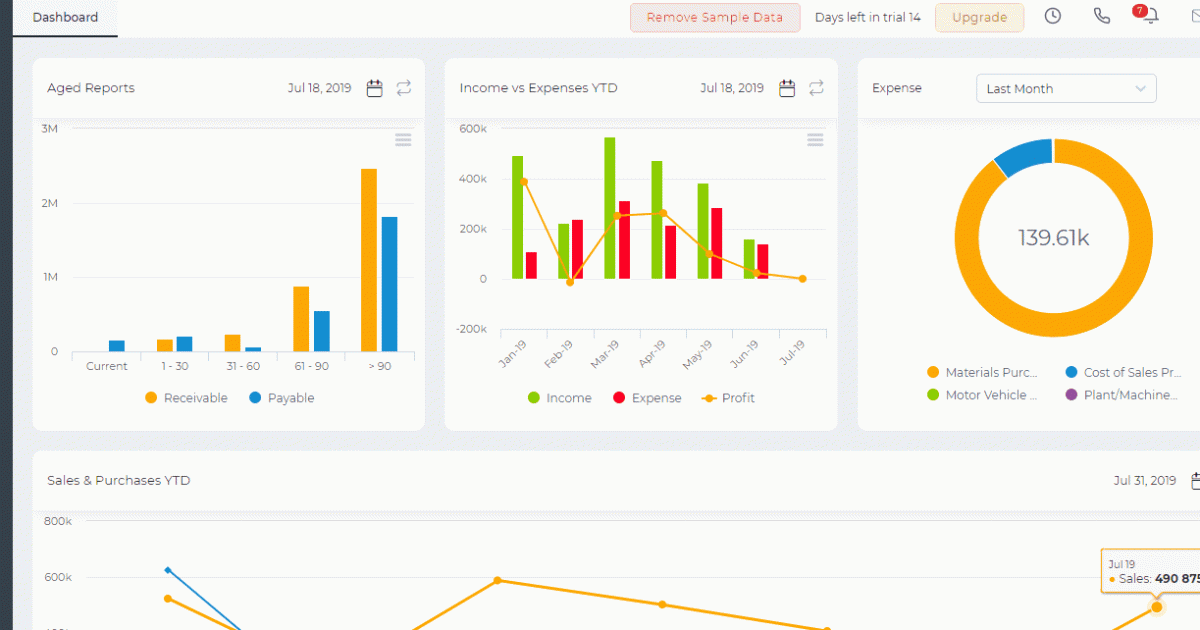The height and width of the screenshot is (630, 1200).
Task: Click the green Income bar for Jan-19
Action: tap(518, 217)
